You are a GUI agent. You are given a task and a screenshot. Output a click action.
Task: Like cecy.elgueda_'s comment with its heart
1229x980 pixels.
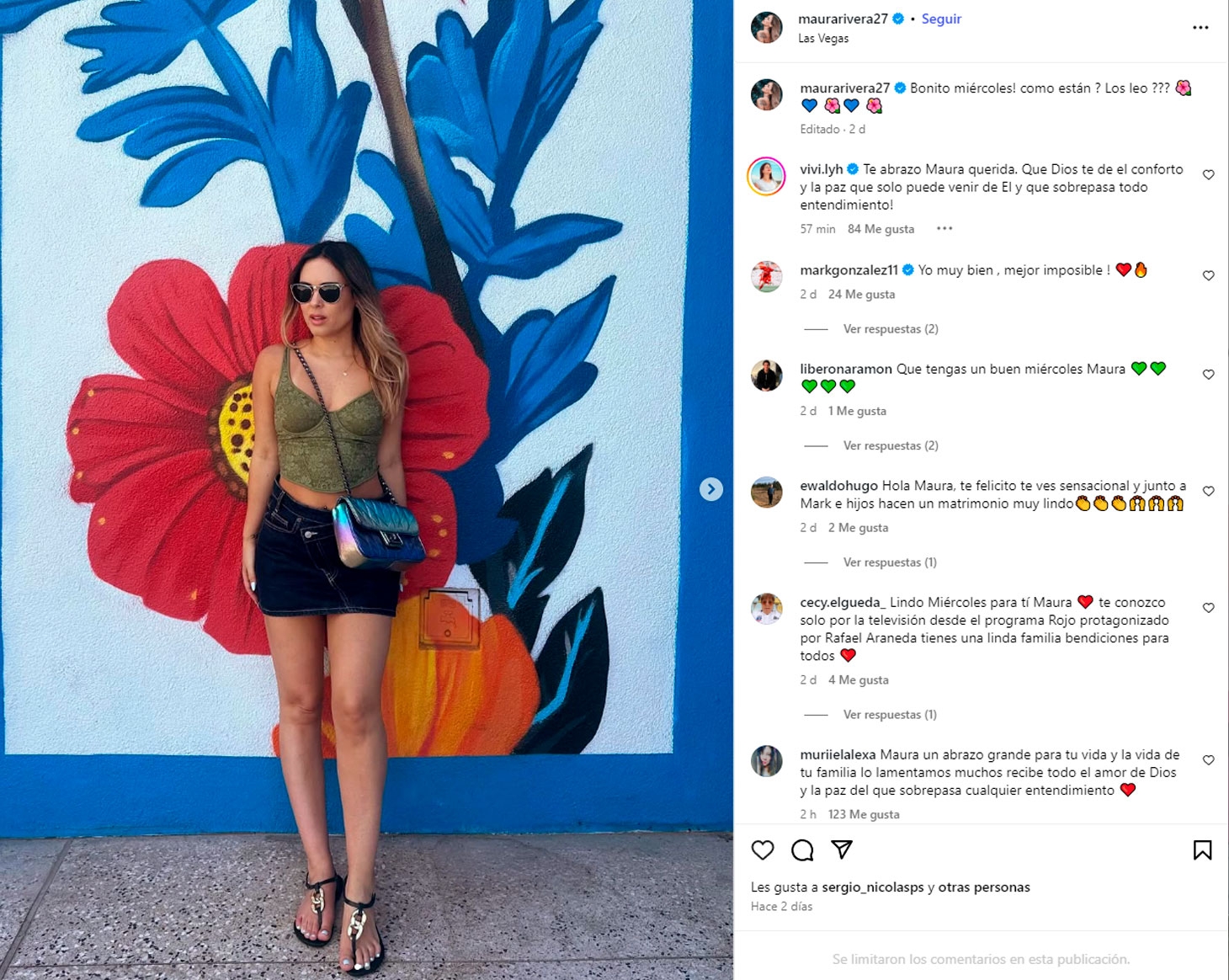(1208, 608)
